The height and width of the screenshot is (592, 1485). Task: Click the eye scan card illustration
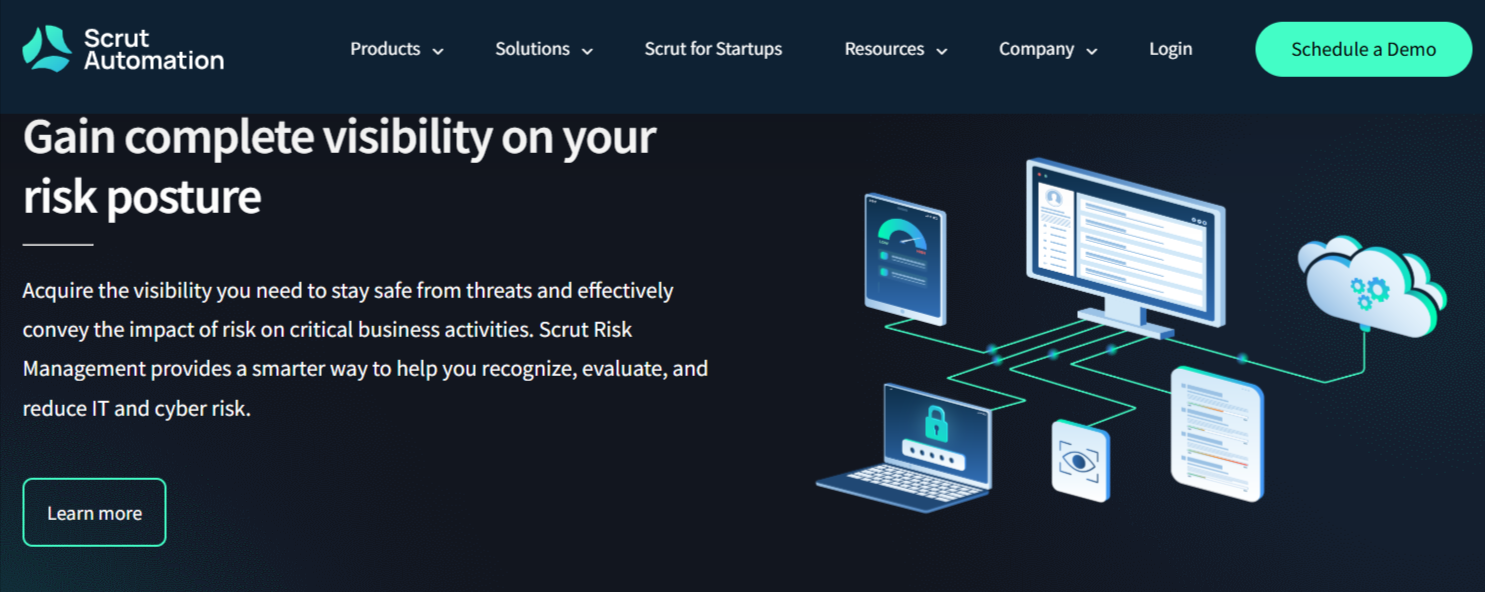[1080, 460]
